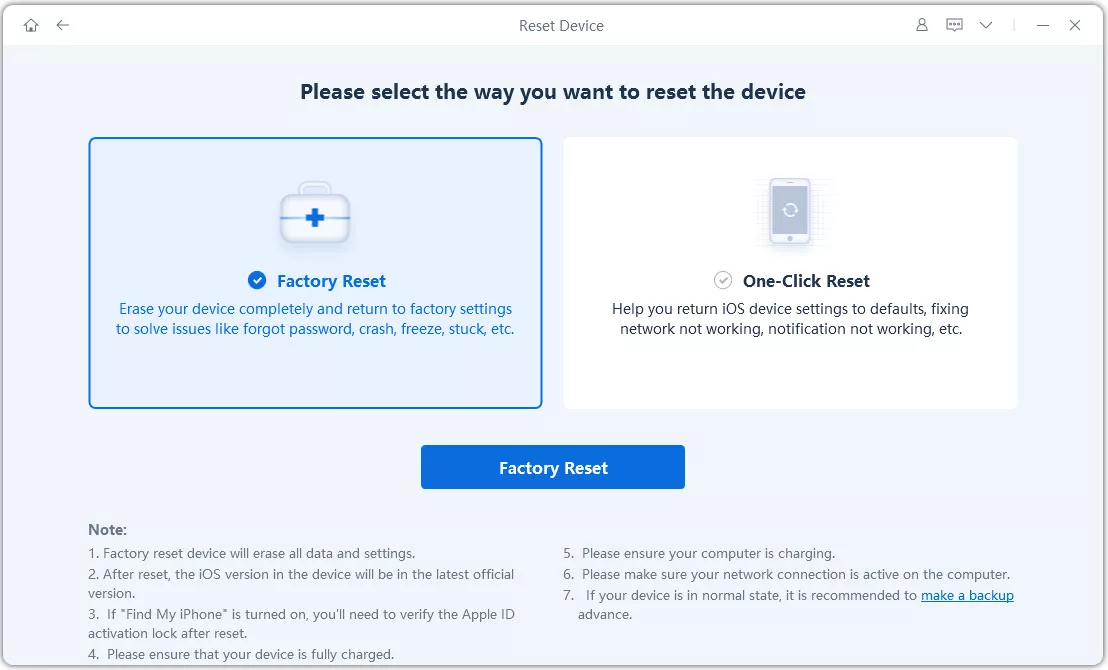
Task: Open the user account icon
Action: [922, 25]
